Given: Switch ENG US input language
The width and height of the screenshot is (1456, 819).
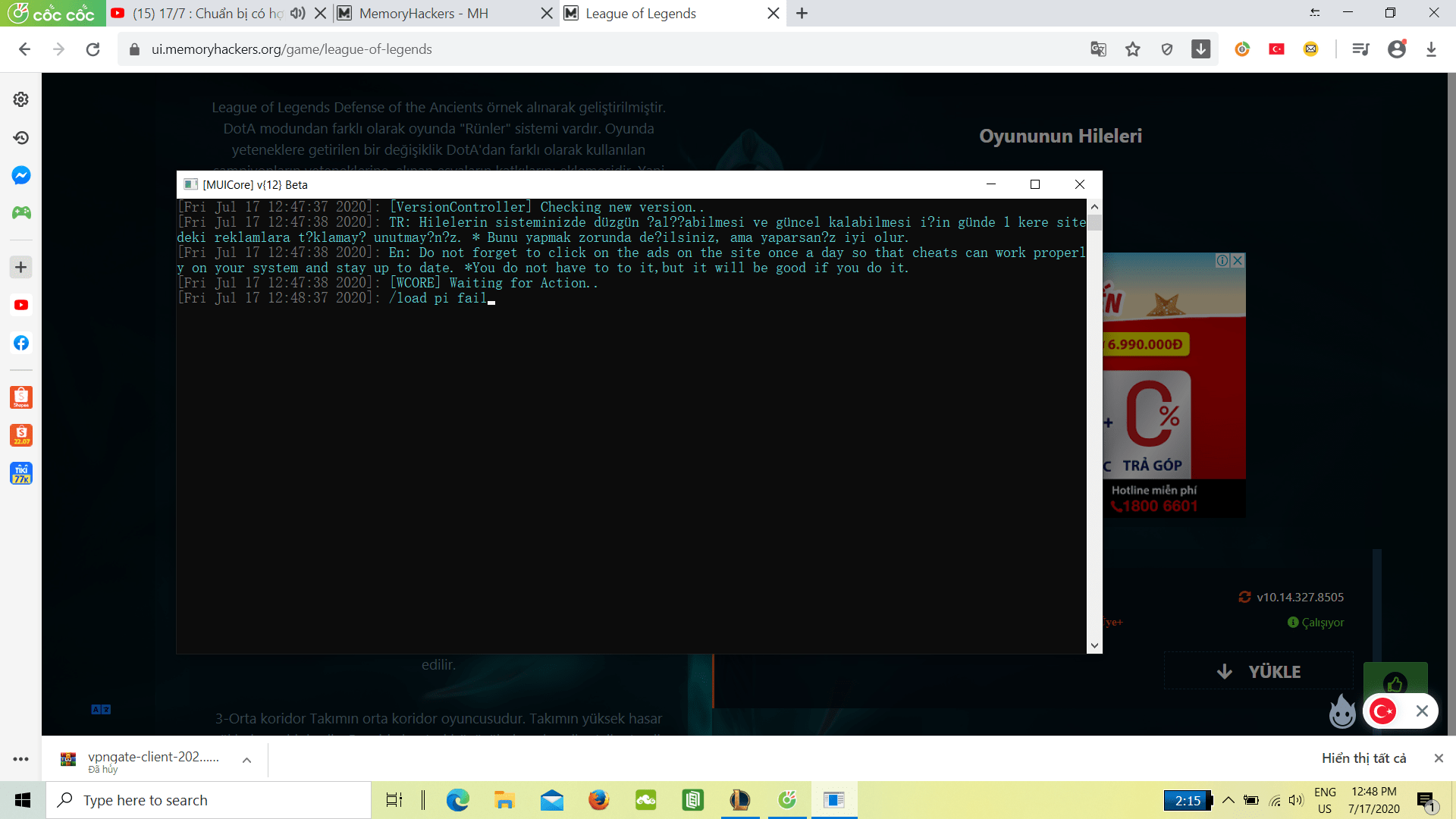Looking at the screenshot, I should click(1325, 800).
